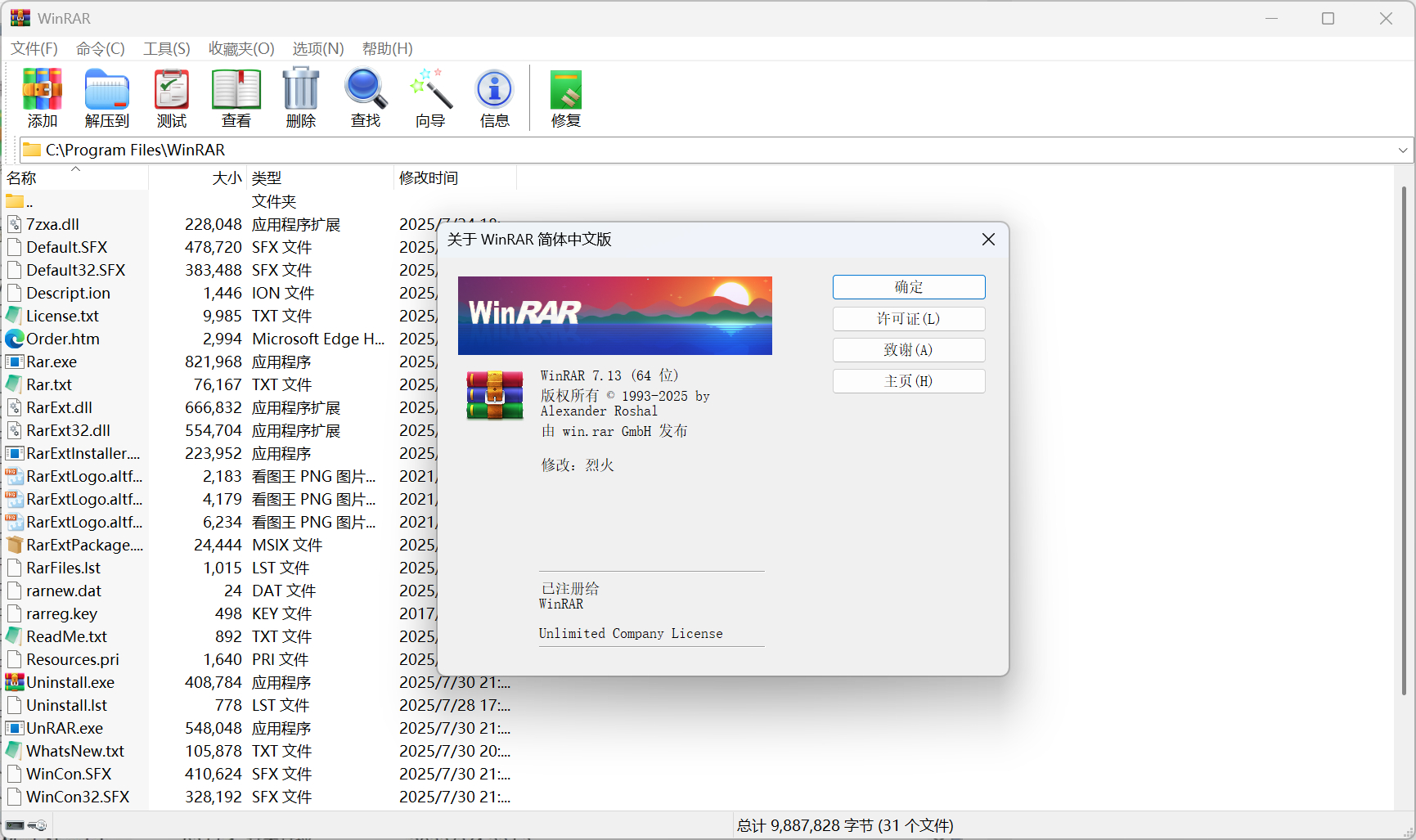This screenshot has height=840, width=1416.
Task: Click the License 许可证(L) button
Action: tap(909, 319)
